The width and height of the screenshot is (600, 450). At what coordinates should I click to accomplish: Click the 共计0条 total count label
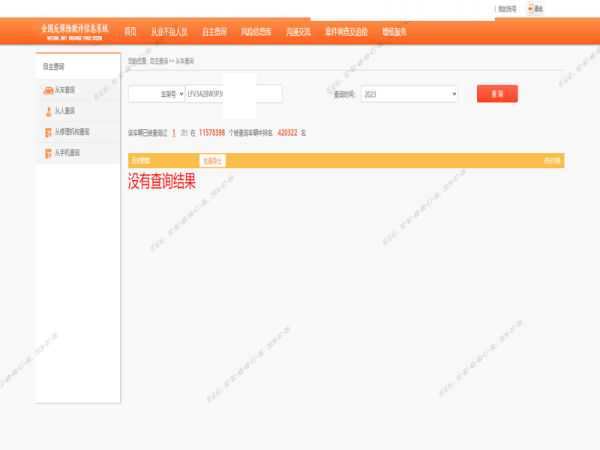pyautogui.click(x=552, y=161)
